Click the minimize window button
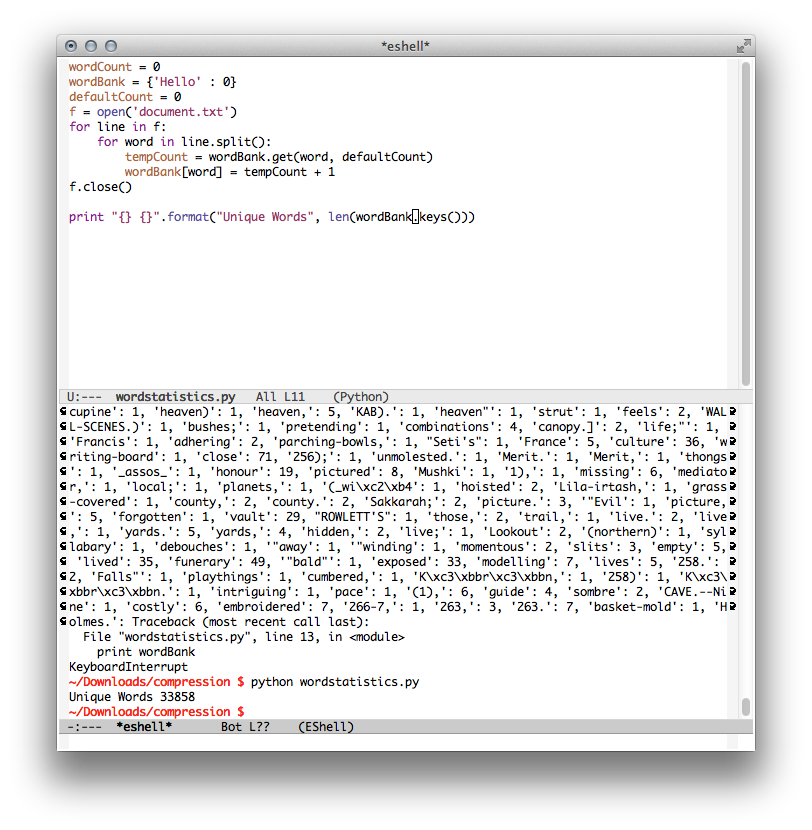Viewport: 812px width, 830px height. point(91,46)
